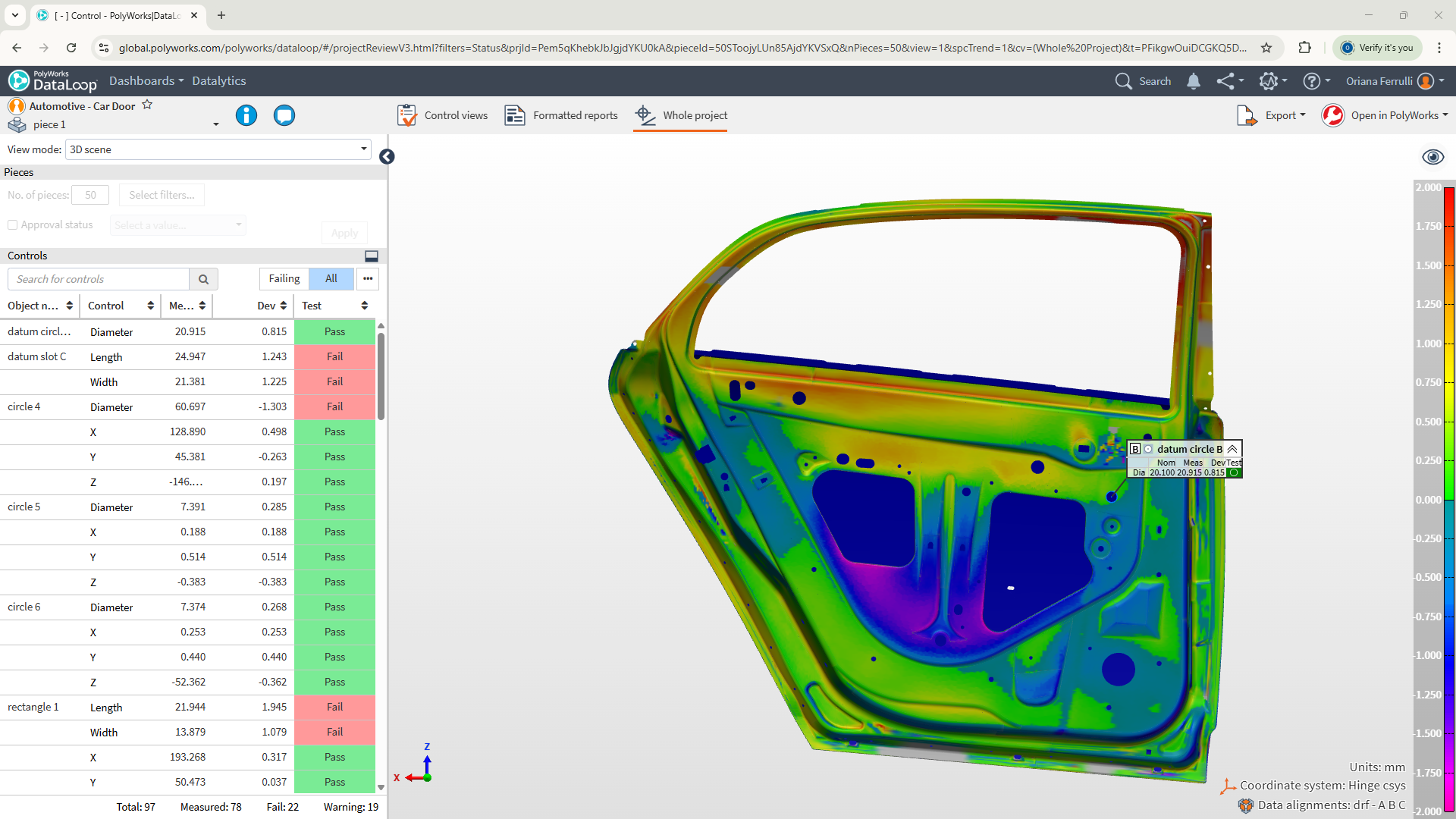Image resolution: width=1456 pixels, height=819 pixels.
Task: Click the search controls magnifier button
Action: (x=203, y=279)
